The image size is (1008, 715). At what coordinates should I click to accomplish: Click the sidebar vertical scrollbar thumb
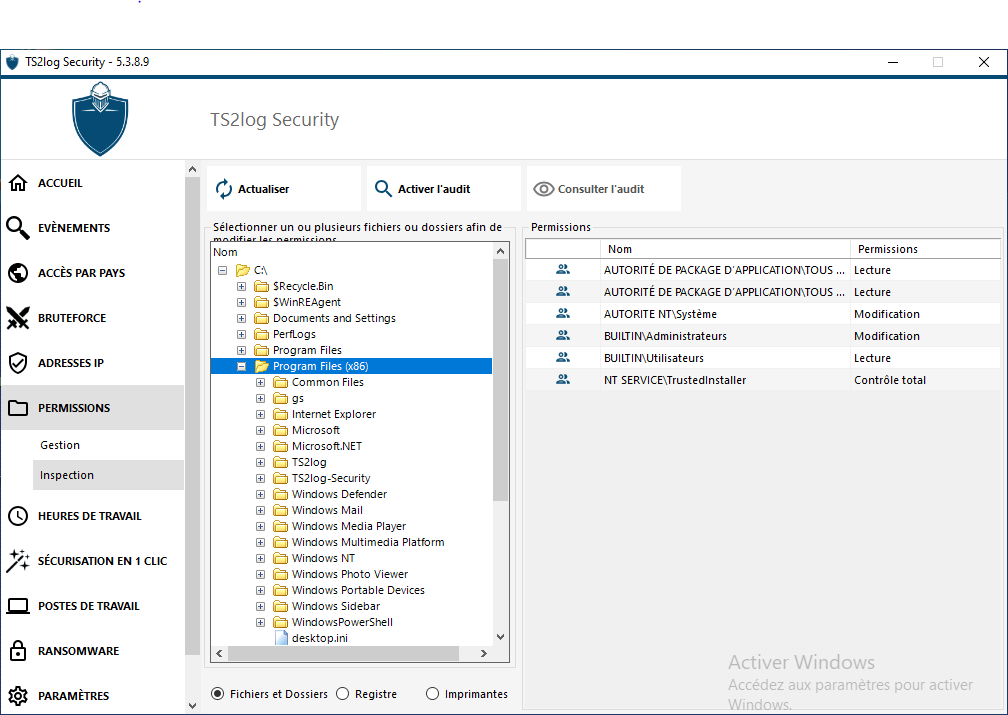[x=192, y=416]
